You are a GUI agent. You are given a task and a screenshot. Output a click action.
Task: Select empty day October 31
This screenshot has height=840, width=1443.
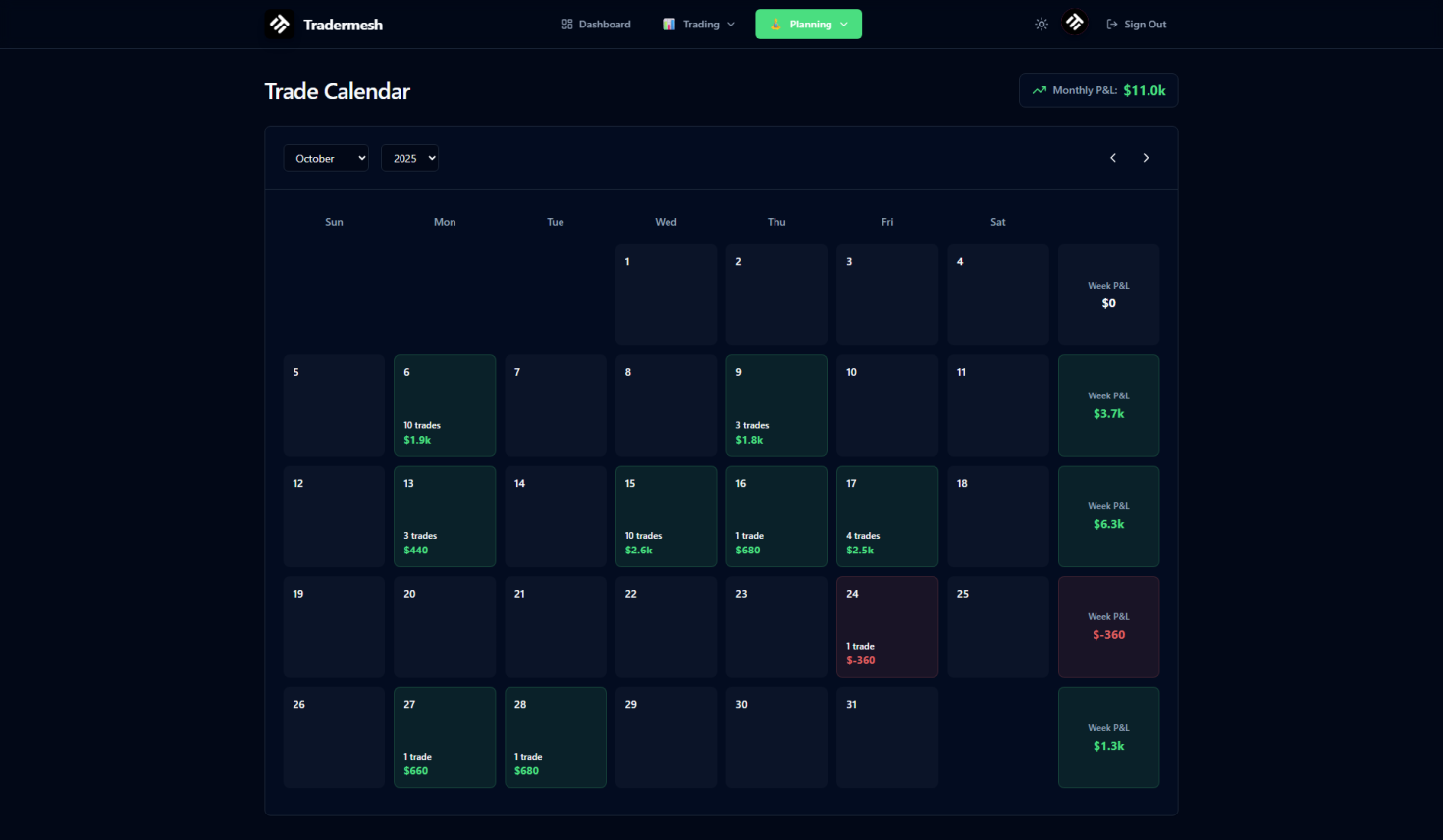click(x=887, y=737)
